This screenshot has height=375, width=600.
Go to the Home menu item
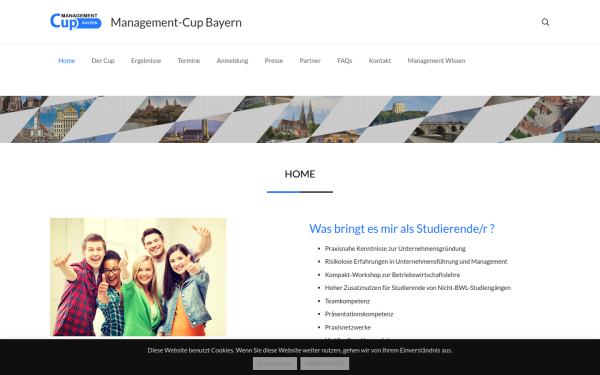[67, 60]
